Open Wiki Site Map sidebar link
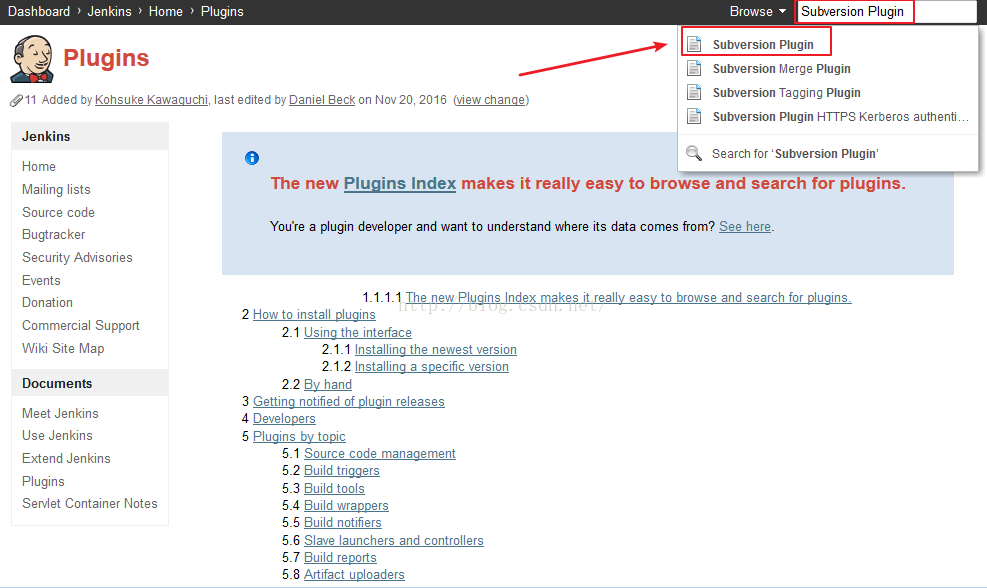The width and height of the screenshot is (987, 588). click(x=63, y=348)
